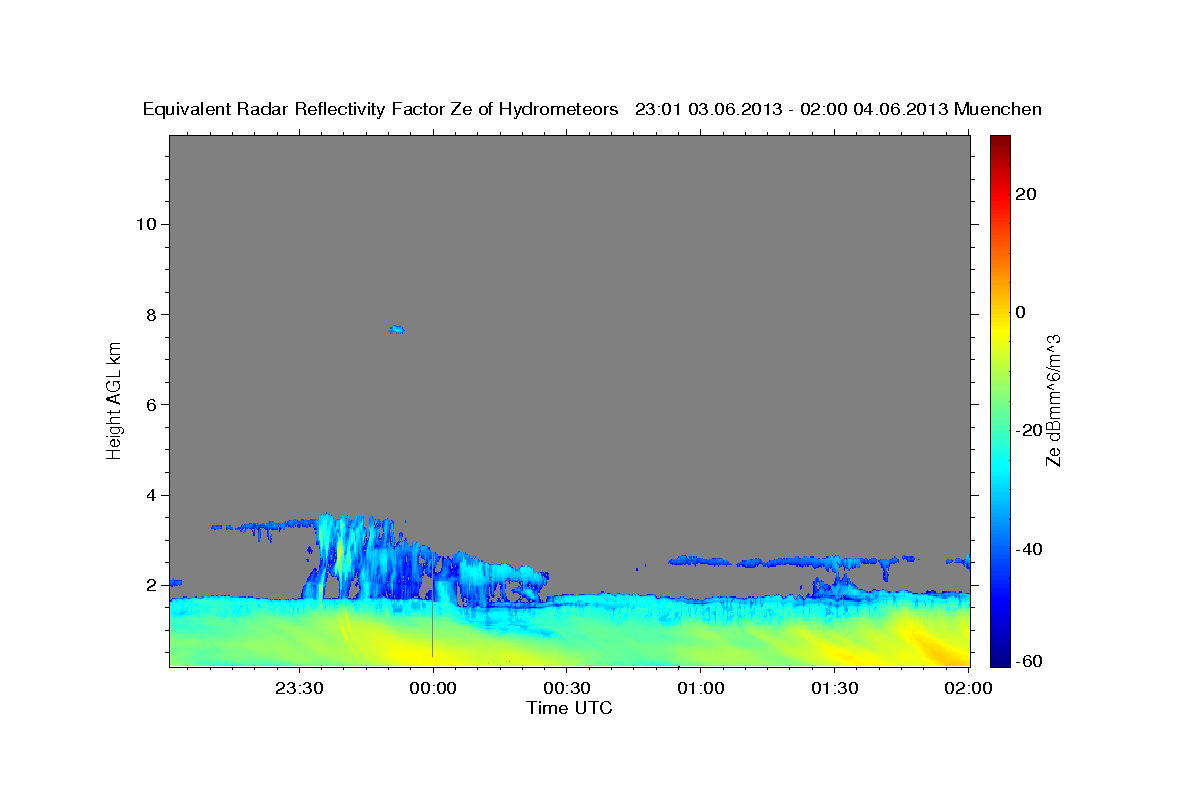The image size is (1200, 800).
Task: Click the height axis label '10'
Action: click(146, 224)
